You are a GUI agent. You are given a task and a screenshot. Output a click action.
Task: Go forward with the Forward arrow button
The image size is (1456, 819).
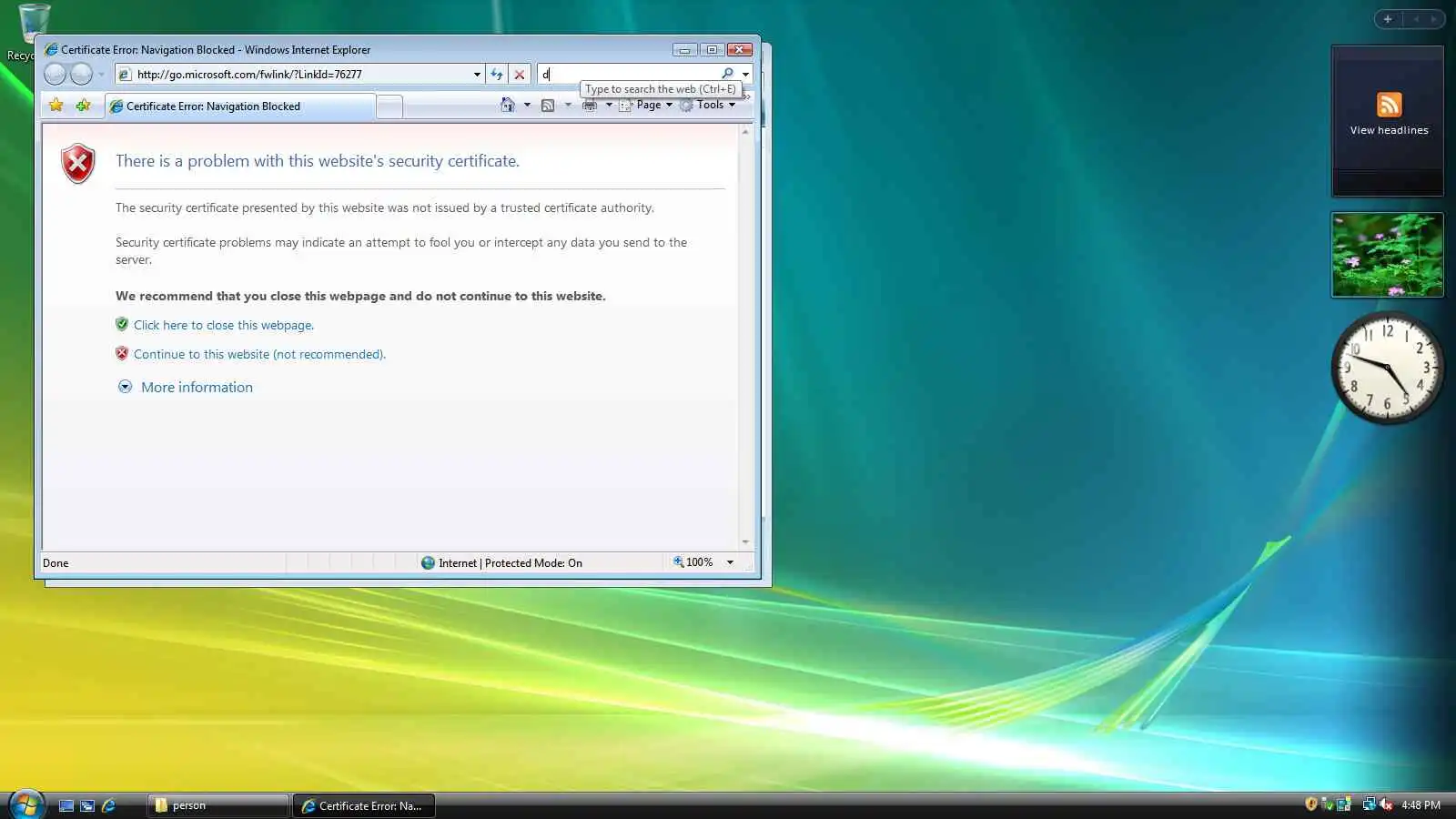click(x=82, y=74)
